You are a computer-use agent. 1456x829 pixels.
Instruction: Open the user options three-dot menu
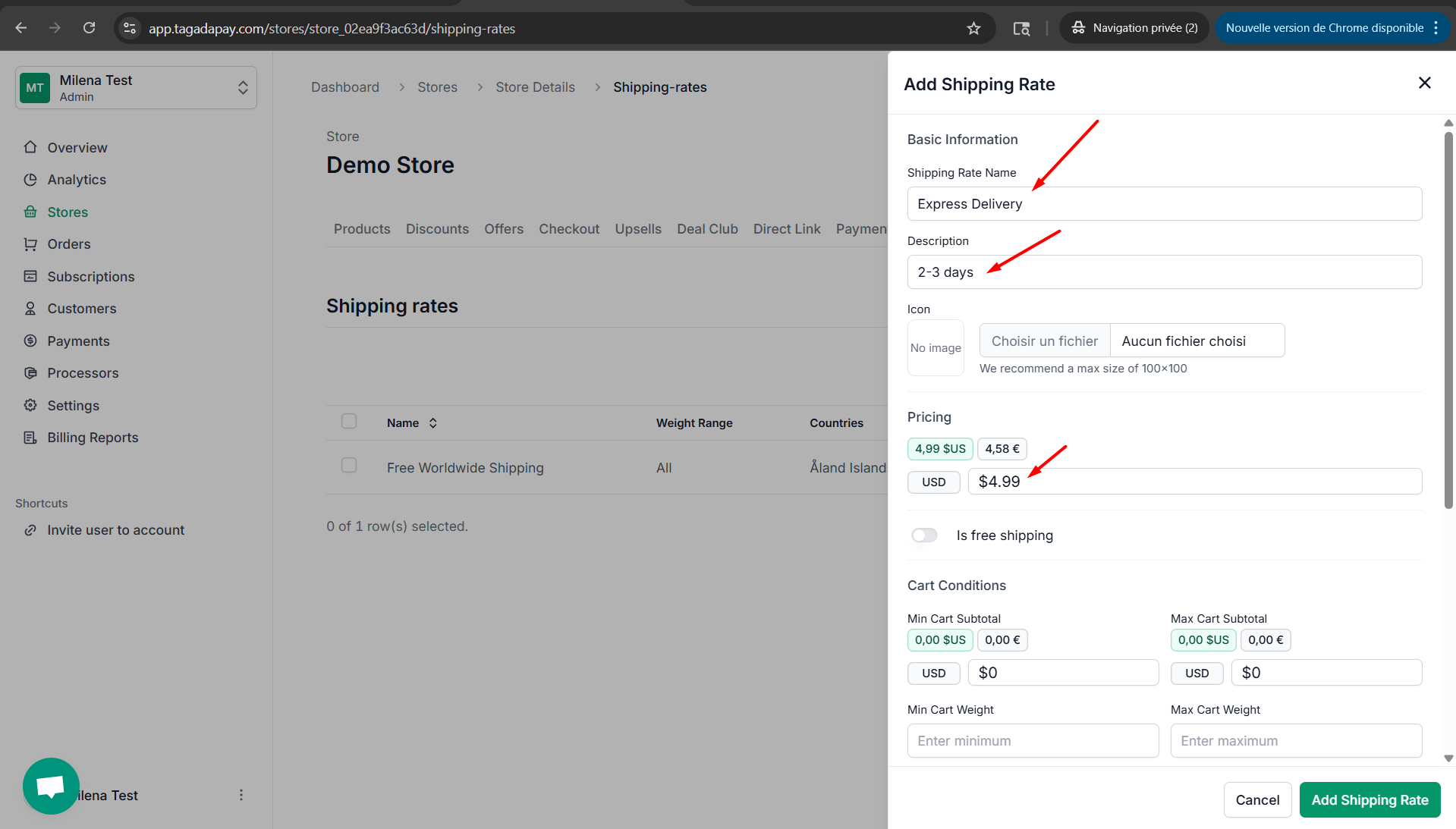point(241,795)
